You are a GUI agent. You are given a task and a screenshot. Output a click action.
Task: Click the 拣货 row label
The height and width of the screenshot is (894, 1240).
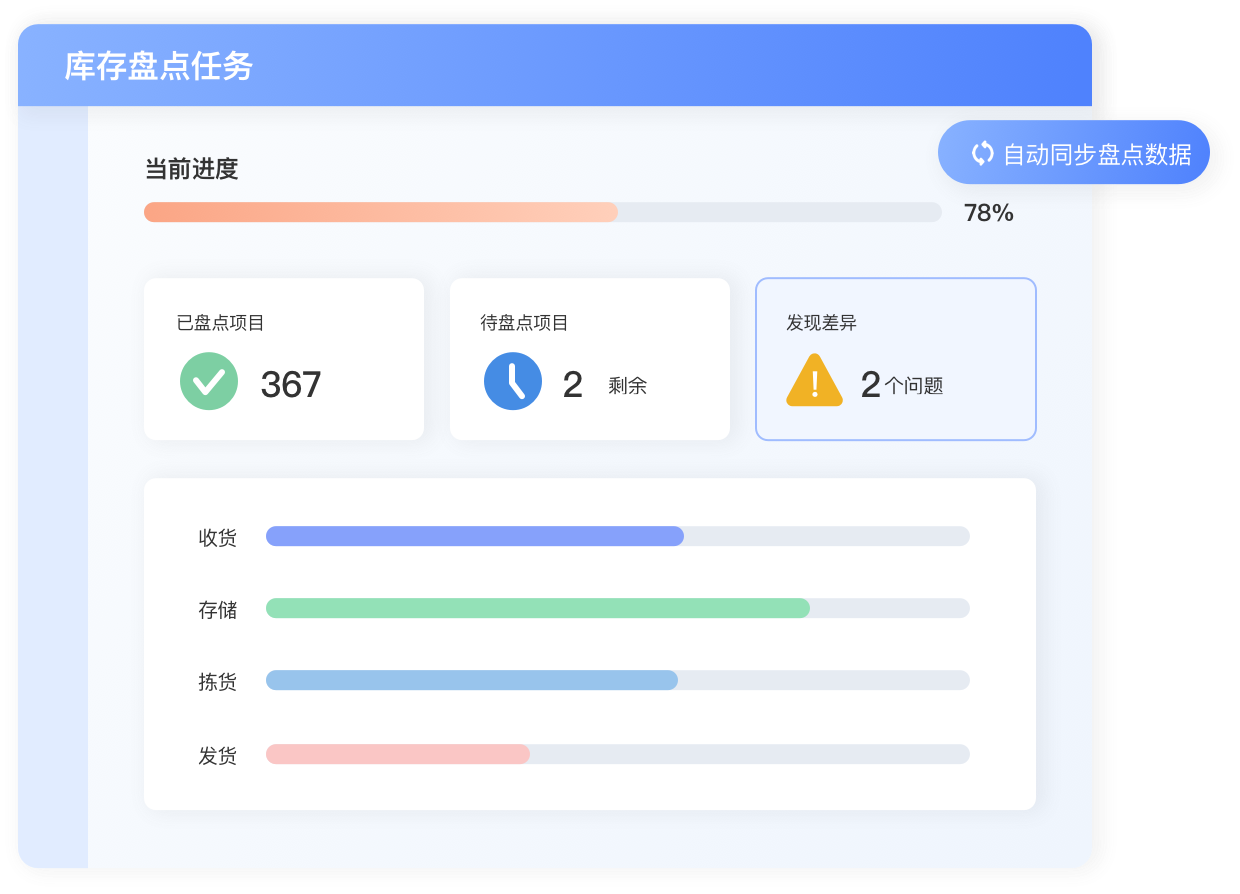point(218,682)
